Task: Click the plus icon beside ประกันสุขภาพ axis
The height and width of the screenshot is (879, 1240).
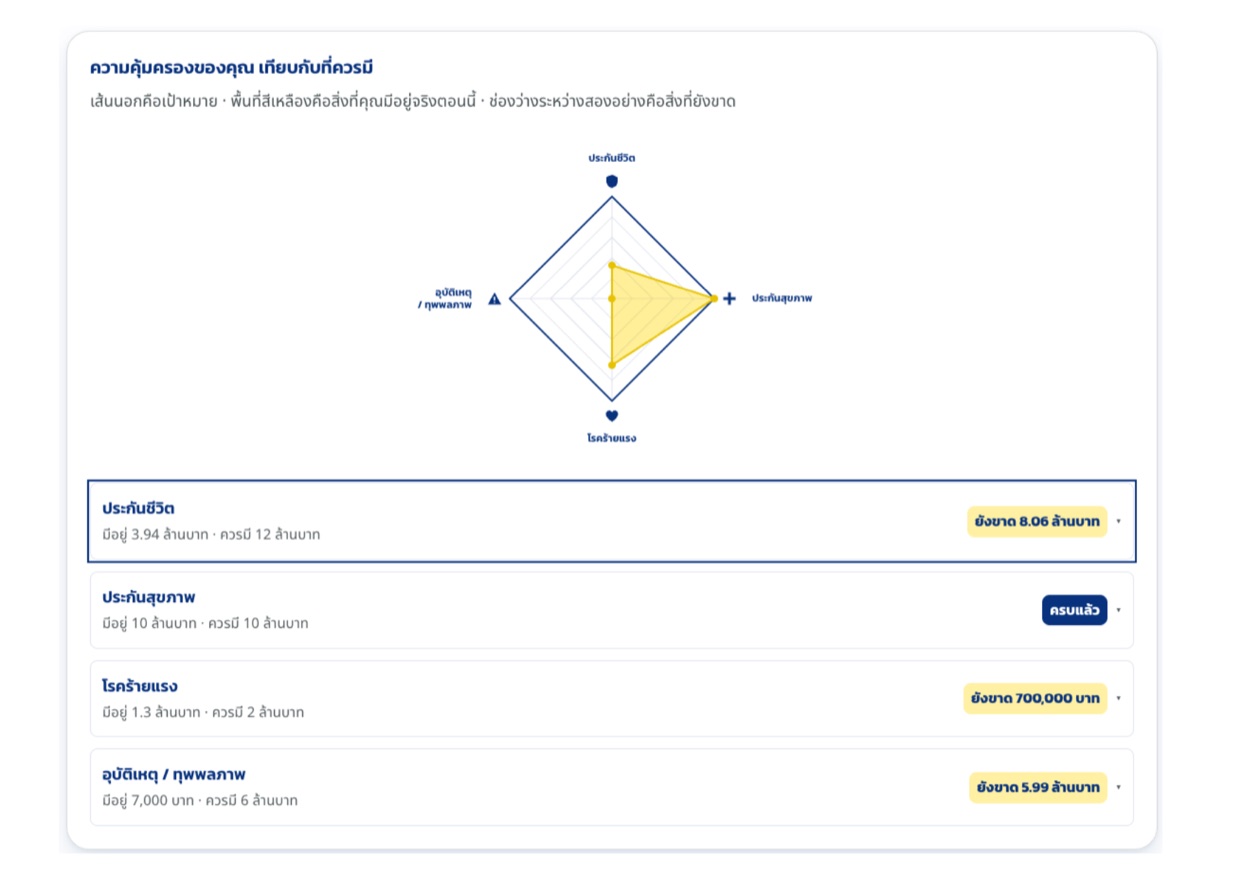Action: click(729, 298)
